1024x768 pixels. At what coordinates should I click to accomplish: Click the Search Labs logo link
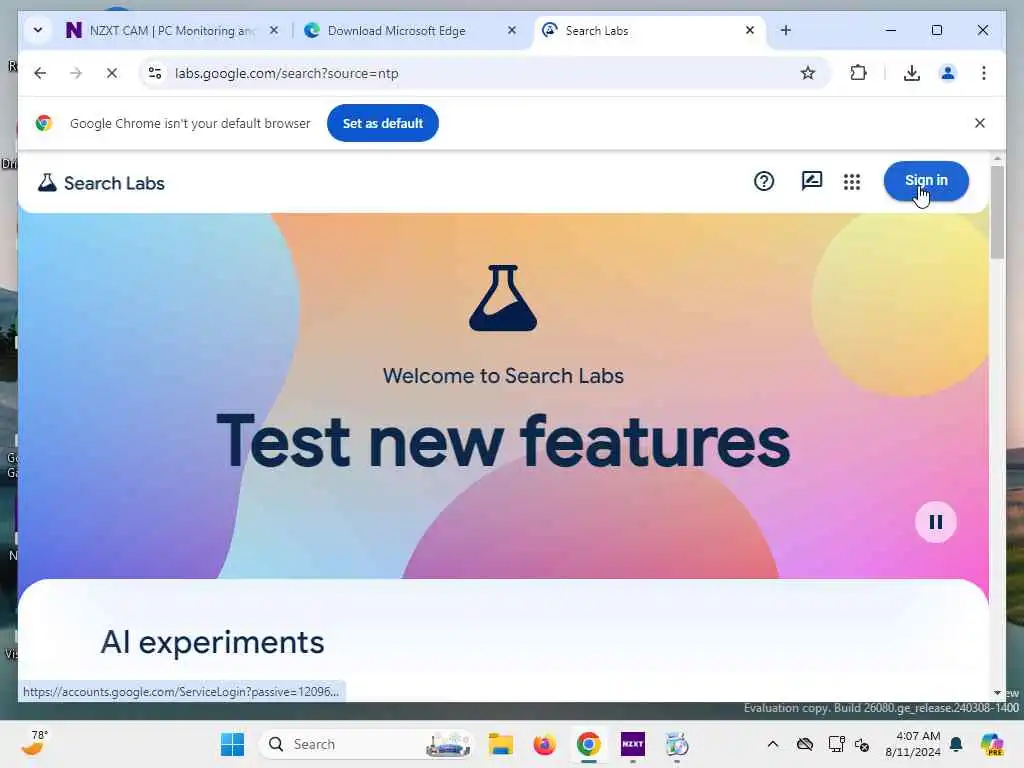[101, 183]
